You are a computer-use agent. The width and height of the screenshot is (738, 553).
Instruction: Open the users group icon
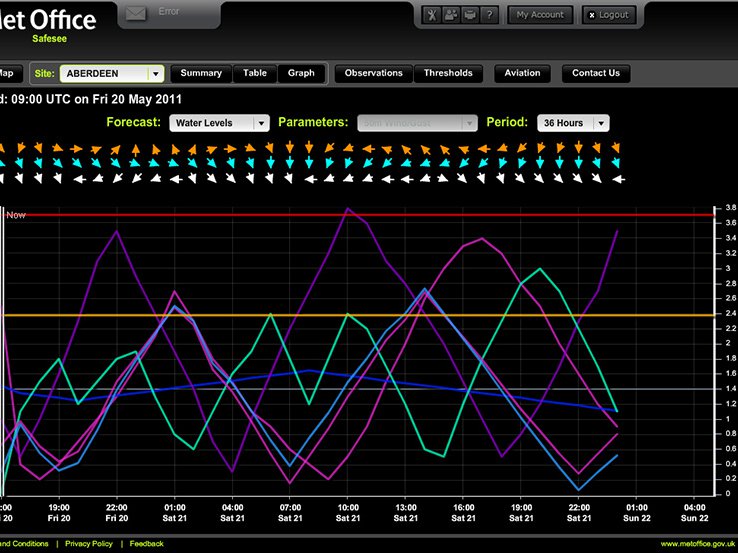click(451, 15)
